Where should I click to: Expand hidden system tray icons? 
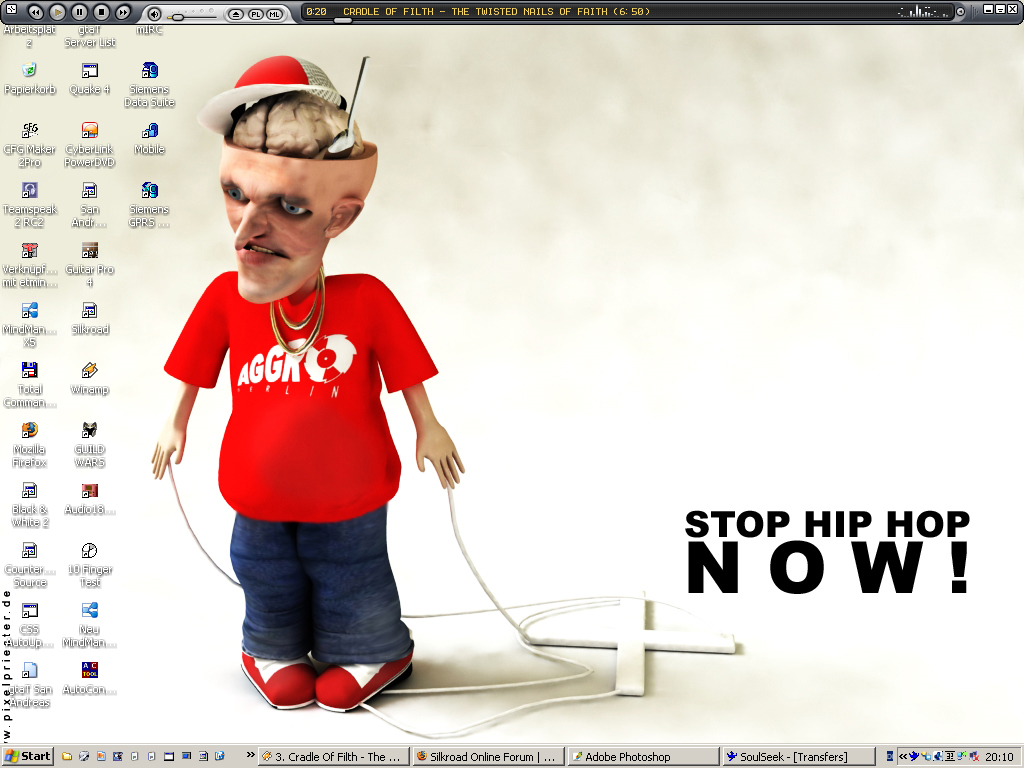click(903, 757)
